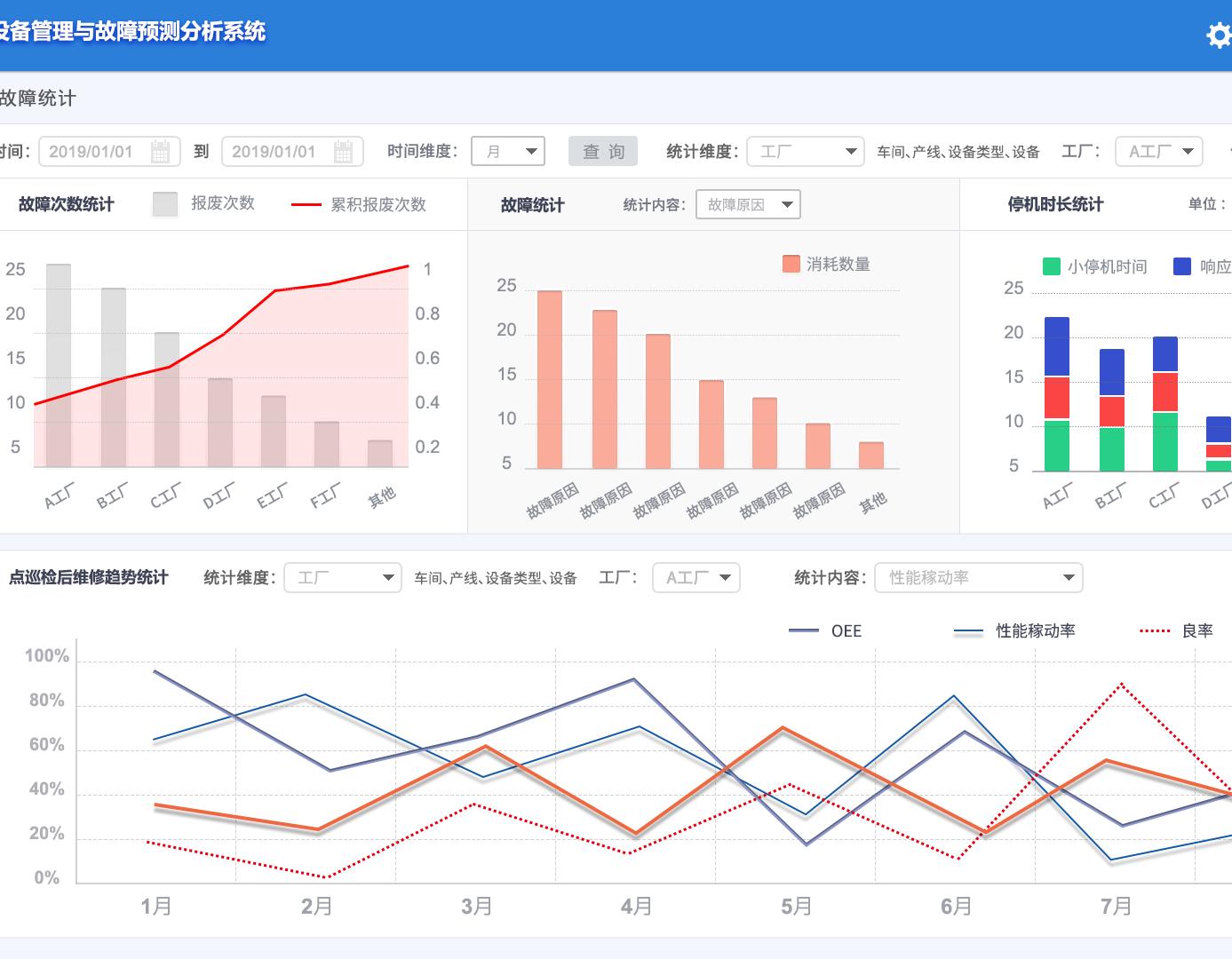The image size is (1232, 959).
Task: Toggle 报废次数 legend swatch
Action: [165, 204]
